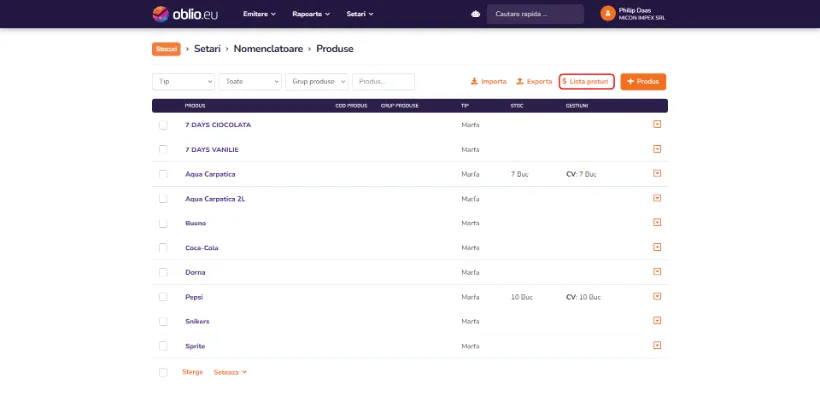Open row actions for 7 DAYS VANILIE

(x=657, y=149)
